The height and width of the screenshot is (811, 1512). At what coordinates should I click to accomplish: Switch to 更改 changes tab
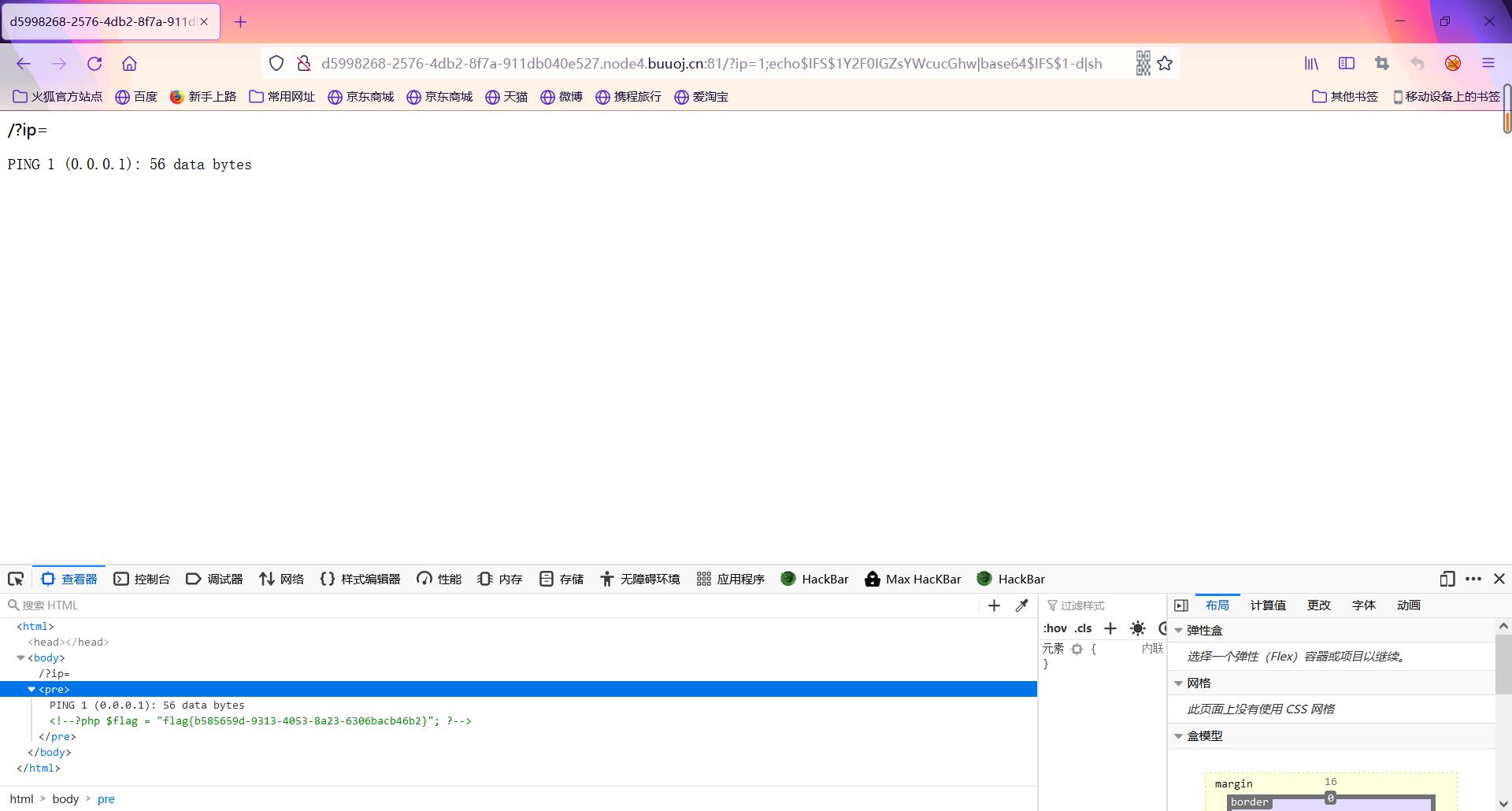point(1319,605)
